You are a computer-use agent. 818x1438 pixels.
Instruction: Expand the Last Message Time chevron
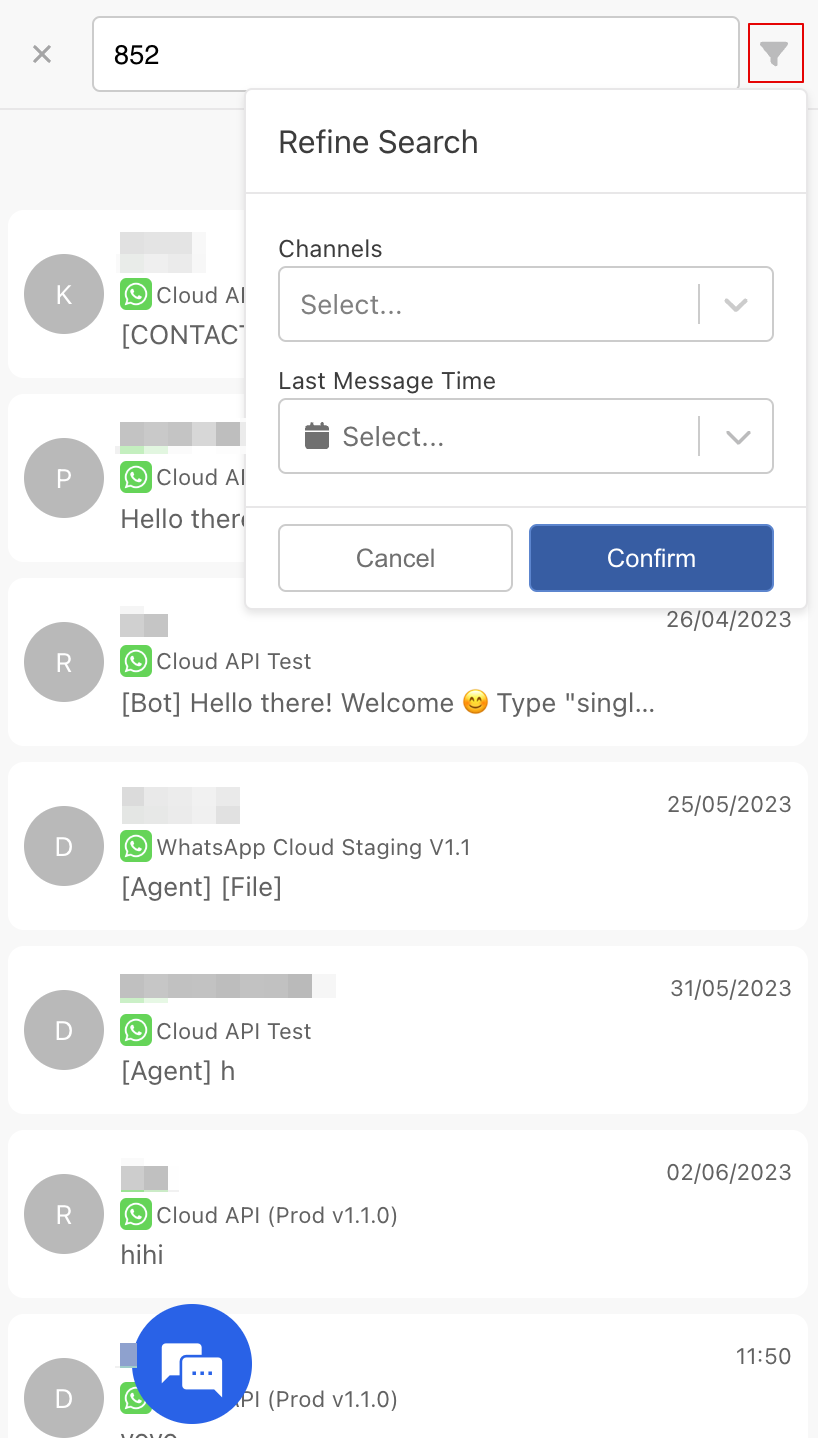[737, 436]
